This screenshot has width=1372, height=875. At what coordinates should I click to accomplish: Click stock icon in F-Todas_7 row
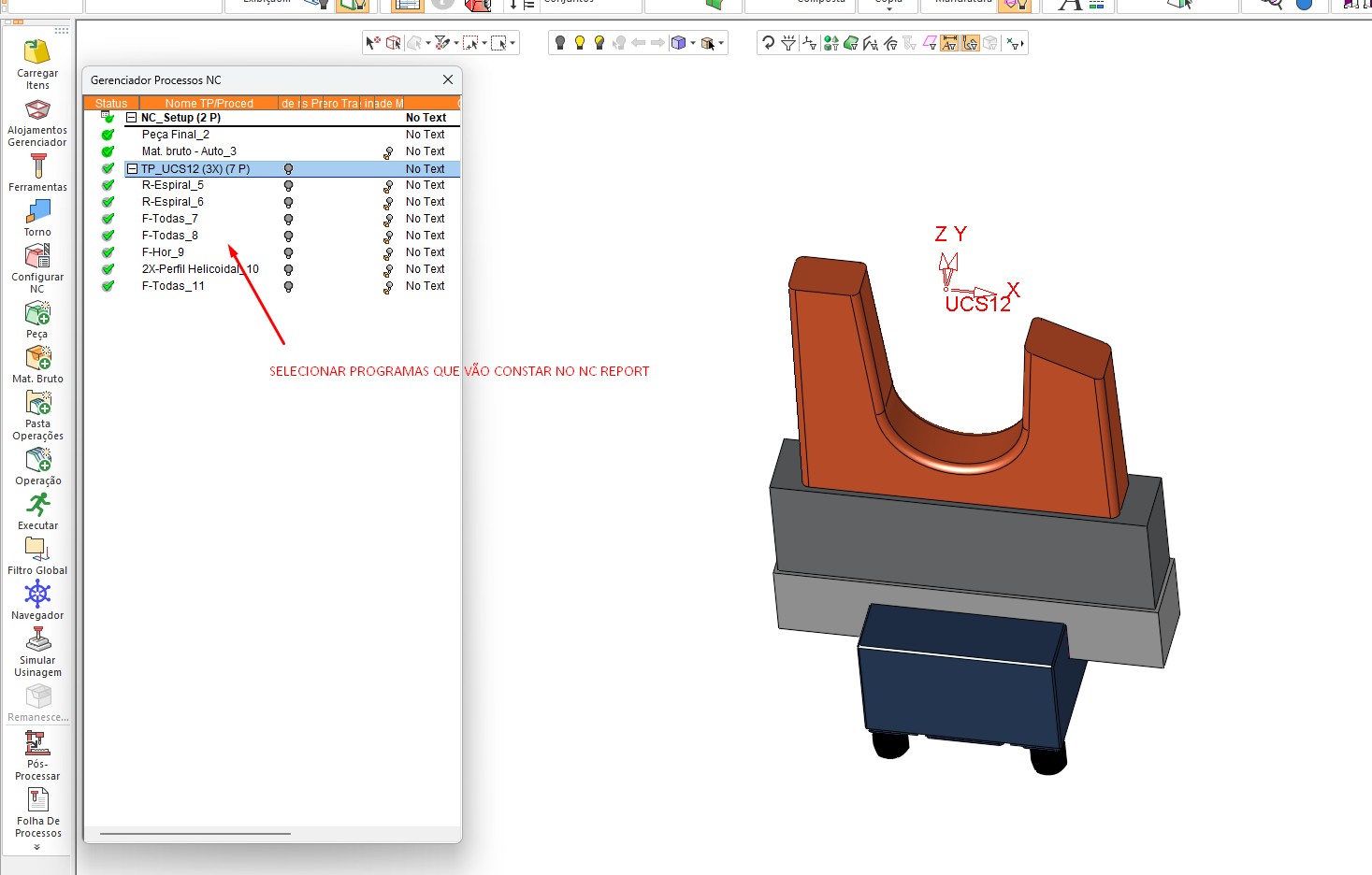pos(387,220)
